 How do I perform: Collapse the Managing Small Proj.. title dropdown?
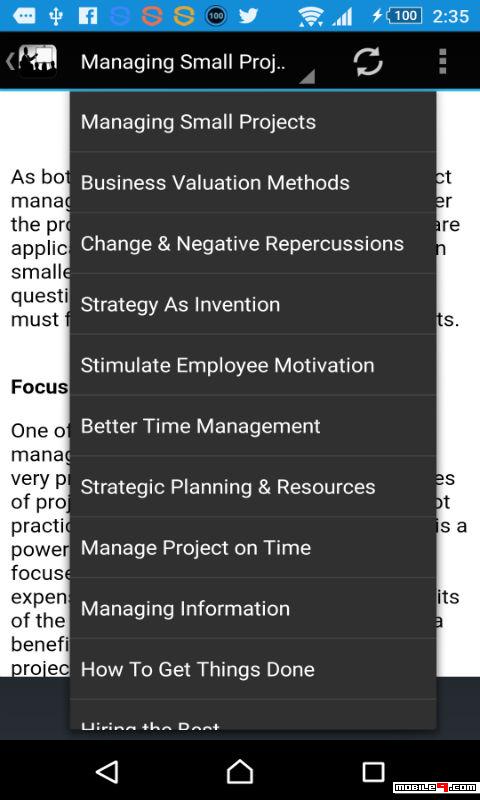[x=197, y=62]
